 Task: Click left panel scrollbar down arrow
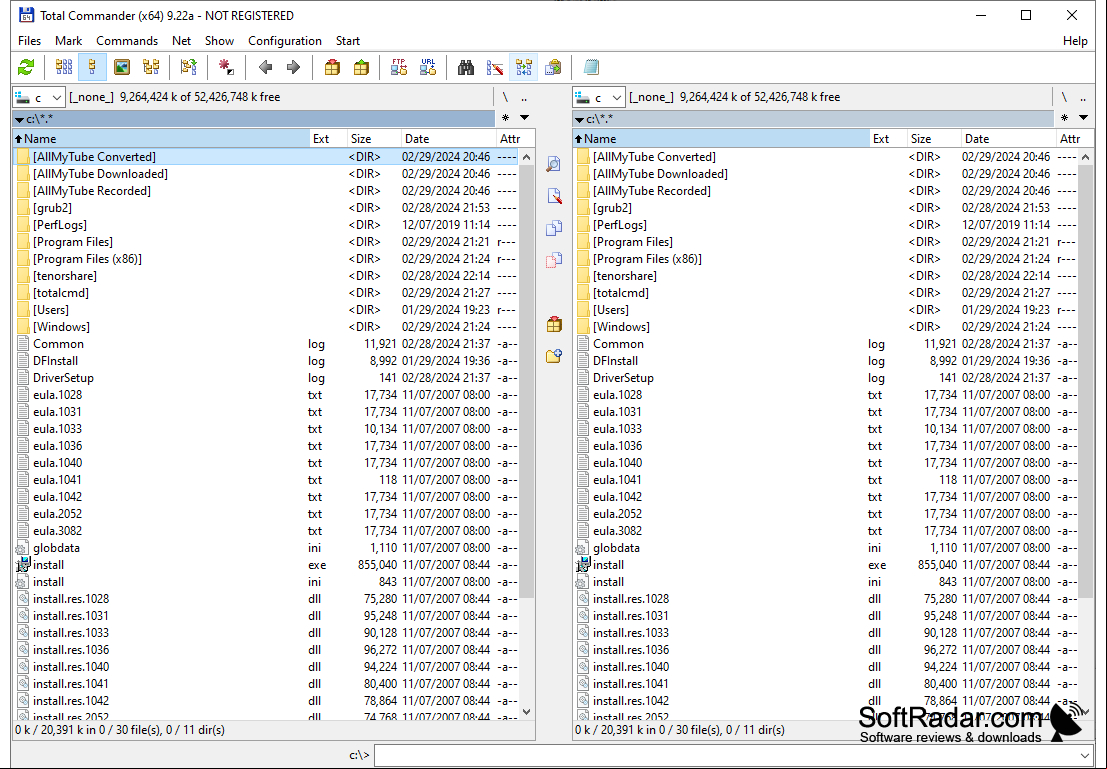[x=527, y=712]
